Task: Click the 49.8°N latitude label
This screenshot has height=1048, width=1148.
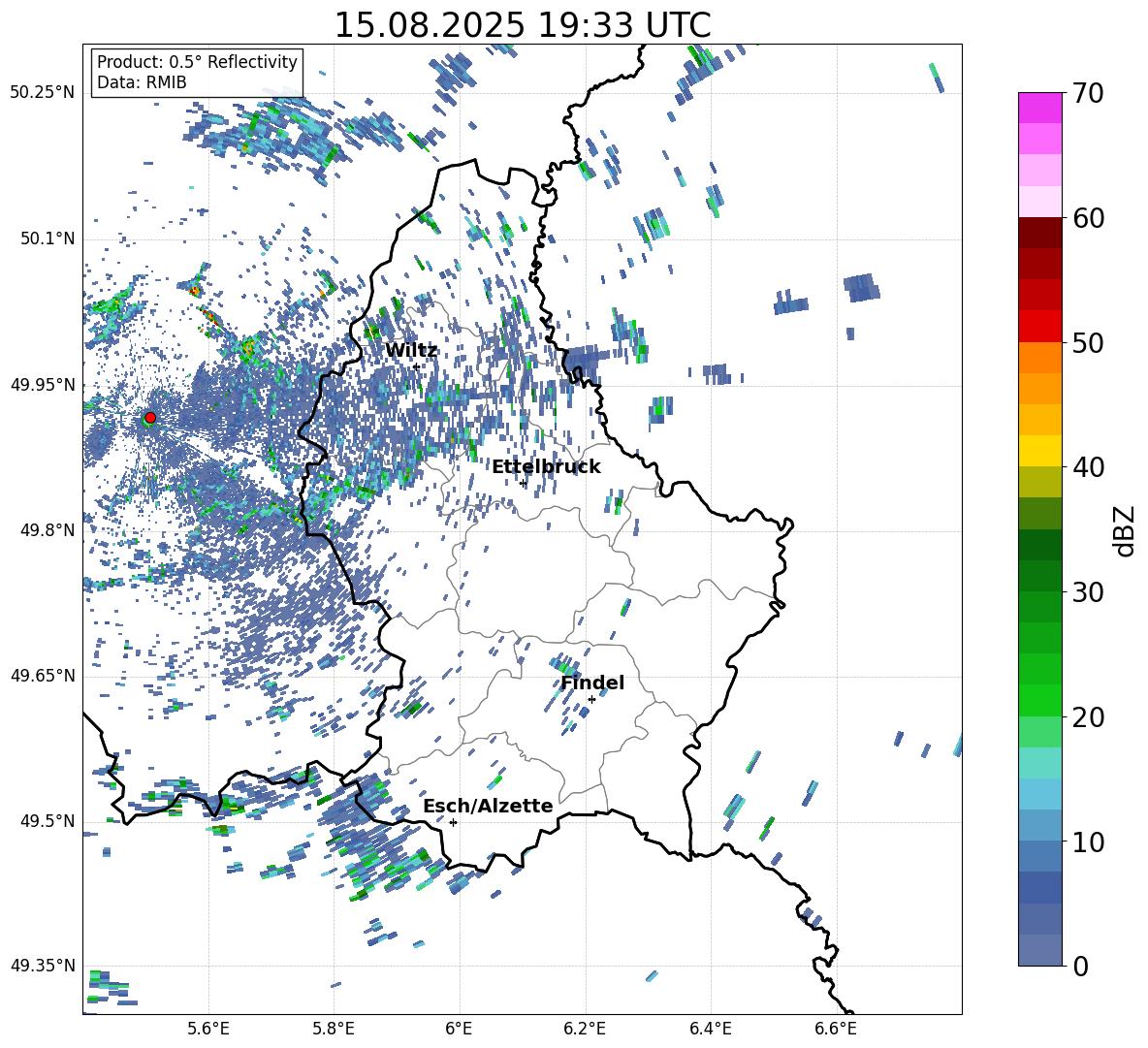Action: [47, 530]
